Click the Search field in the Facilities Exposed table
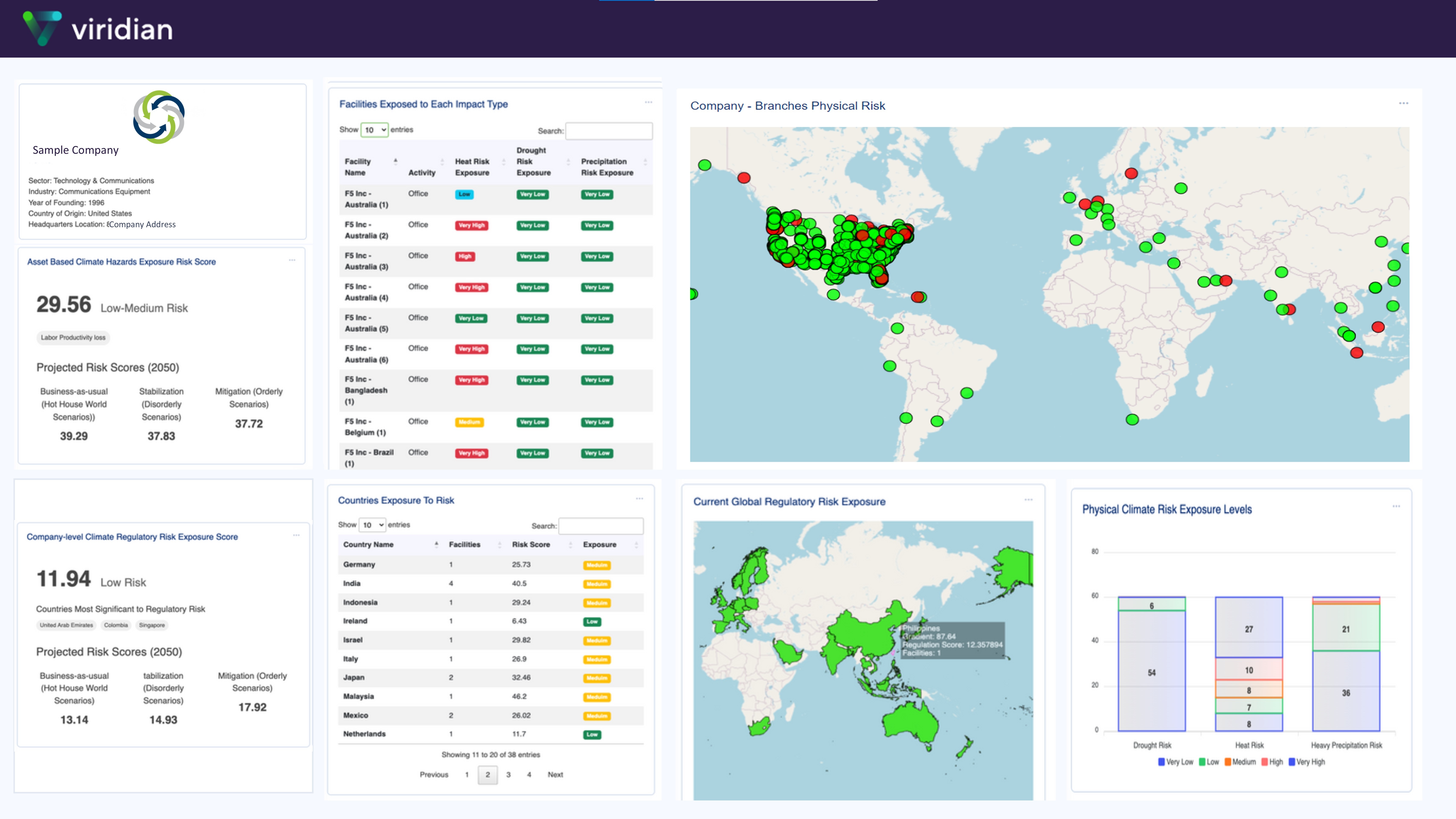 click(x=609, y=131)
